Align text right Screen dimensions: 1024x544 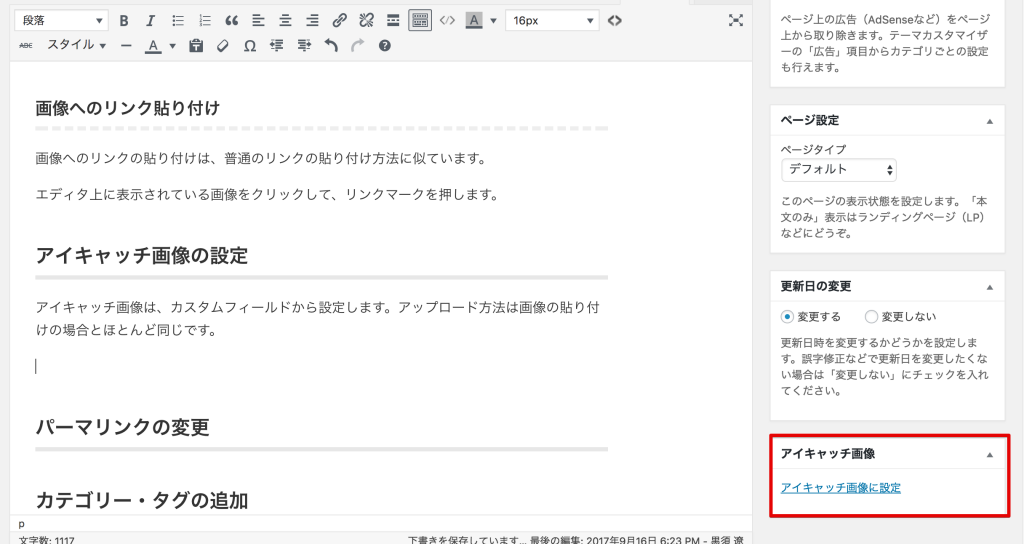[312, 21]
